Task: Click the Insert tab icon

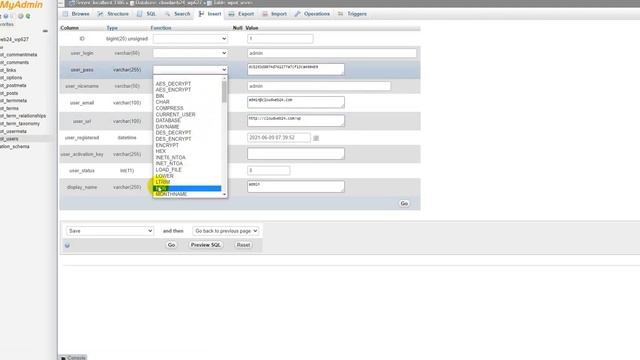Action: click(201, 14)
